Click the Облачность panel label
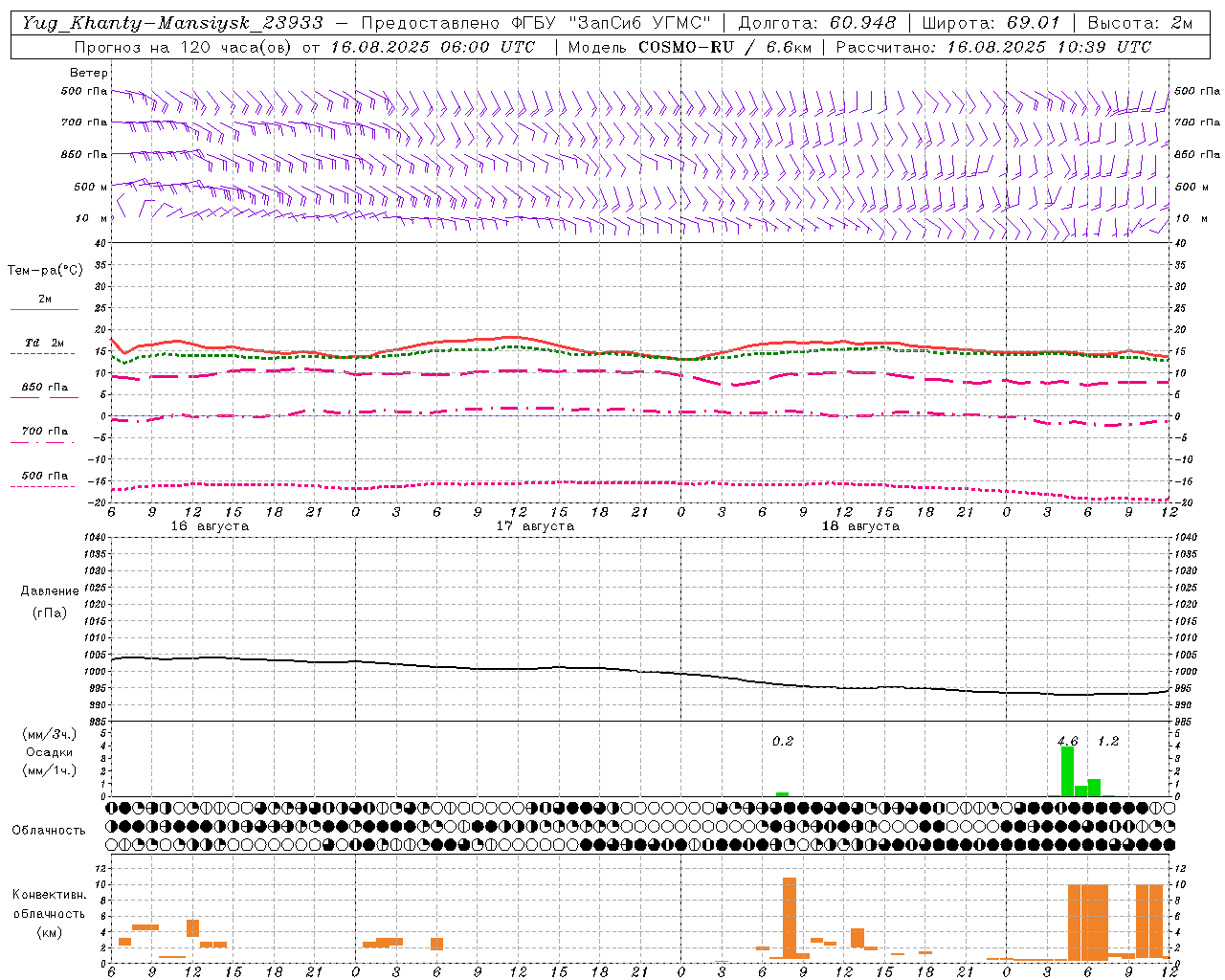This screenshot has width=1225, height=980. point(49,830)
